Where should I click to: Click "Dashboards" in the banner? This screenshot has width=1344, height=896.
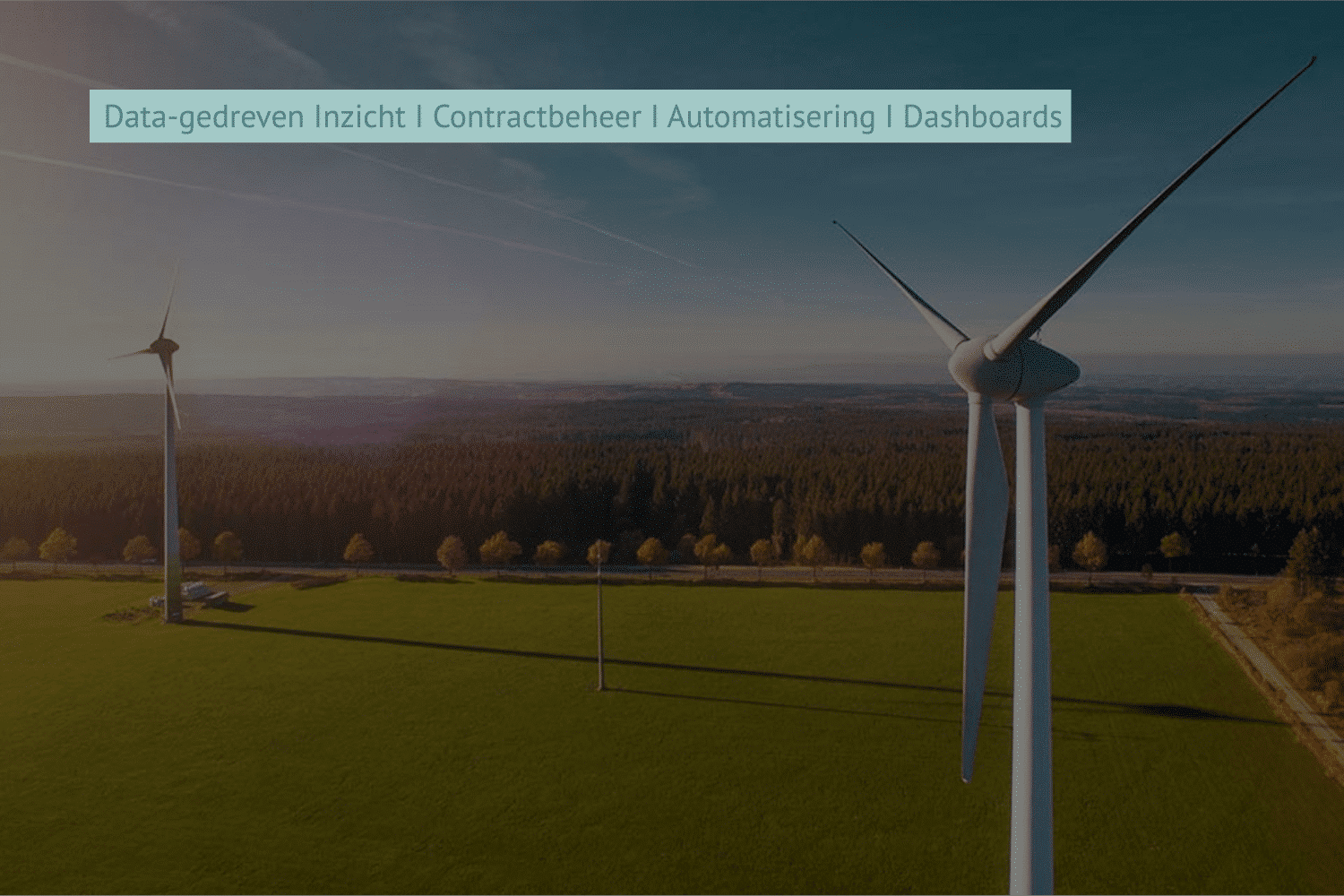[982, 116]
